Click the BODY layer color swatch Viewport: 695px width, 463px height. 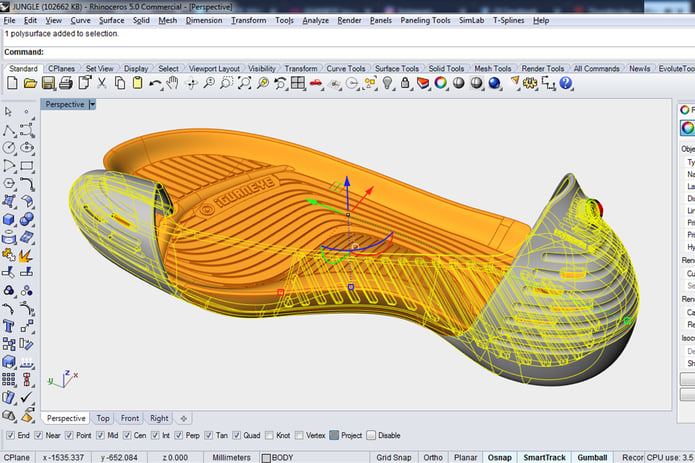[266, 458]
